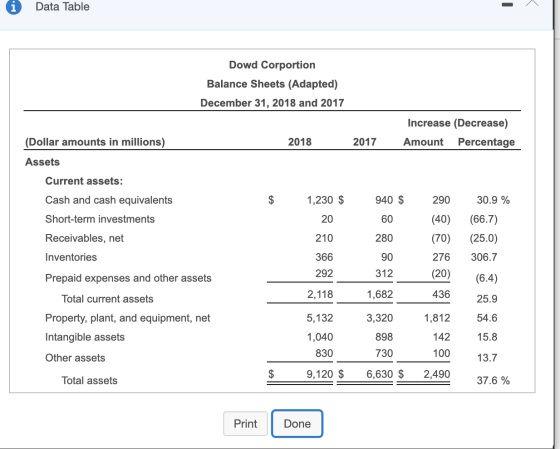This screenshot has width=560, height=449.
Task: Click total assets increase amount 2,490
Action: pyautogui.click(x=437, y=374)
